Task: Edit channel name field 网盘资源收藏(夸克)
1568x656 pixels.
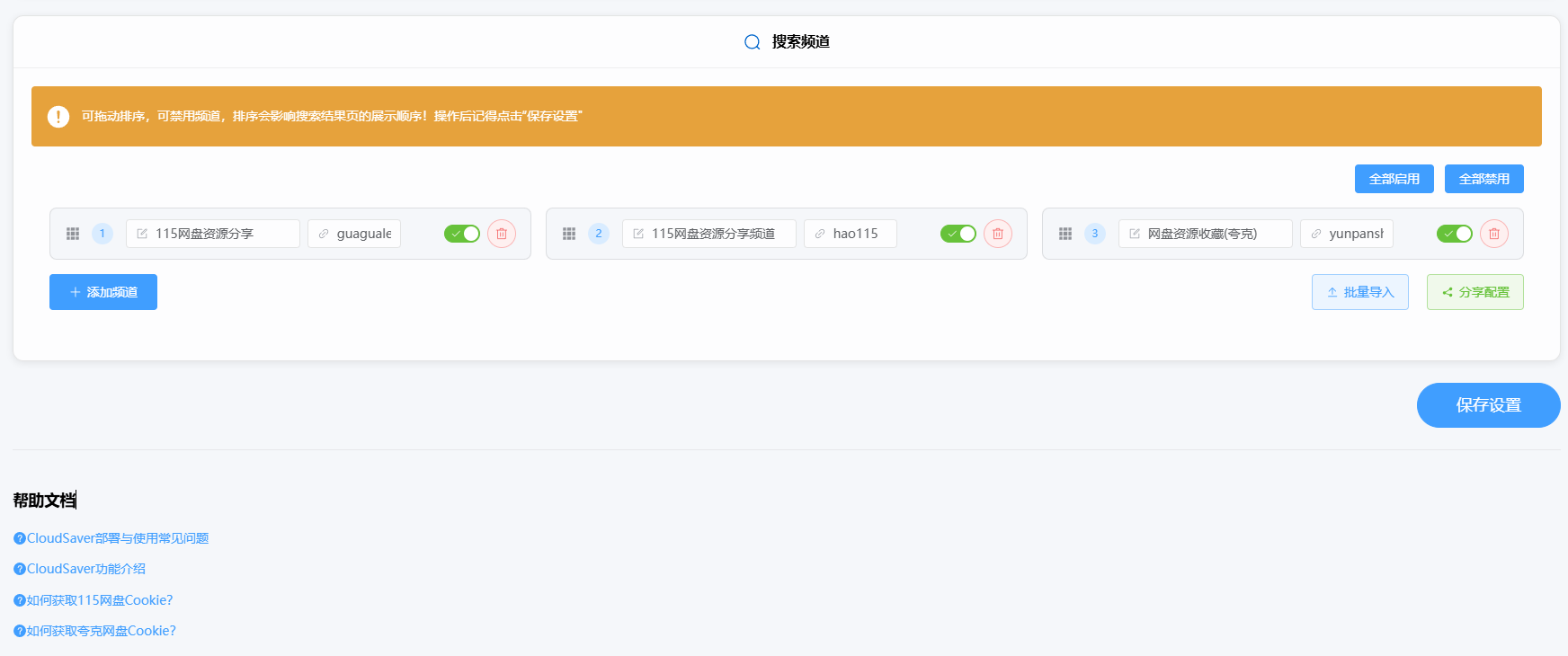Action: coord(1206,234)
